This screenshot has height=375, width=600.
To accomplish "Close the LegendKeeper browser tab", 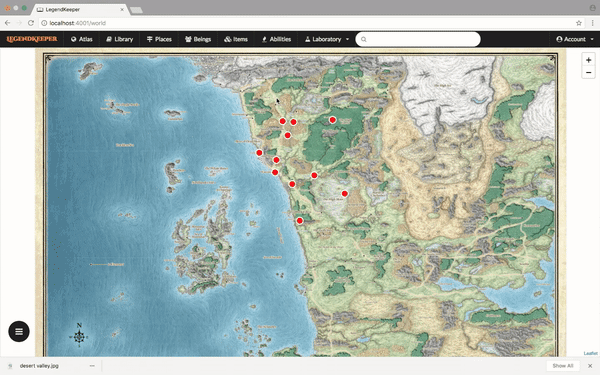I will (122, 10).
